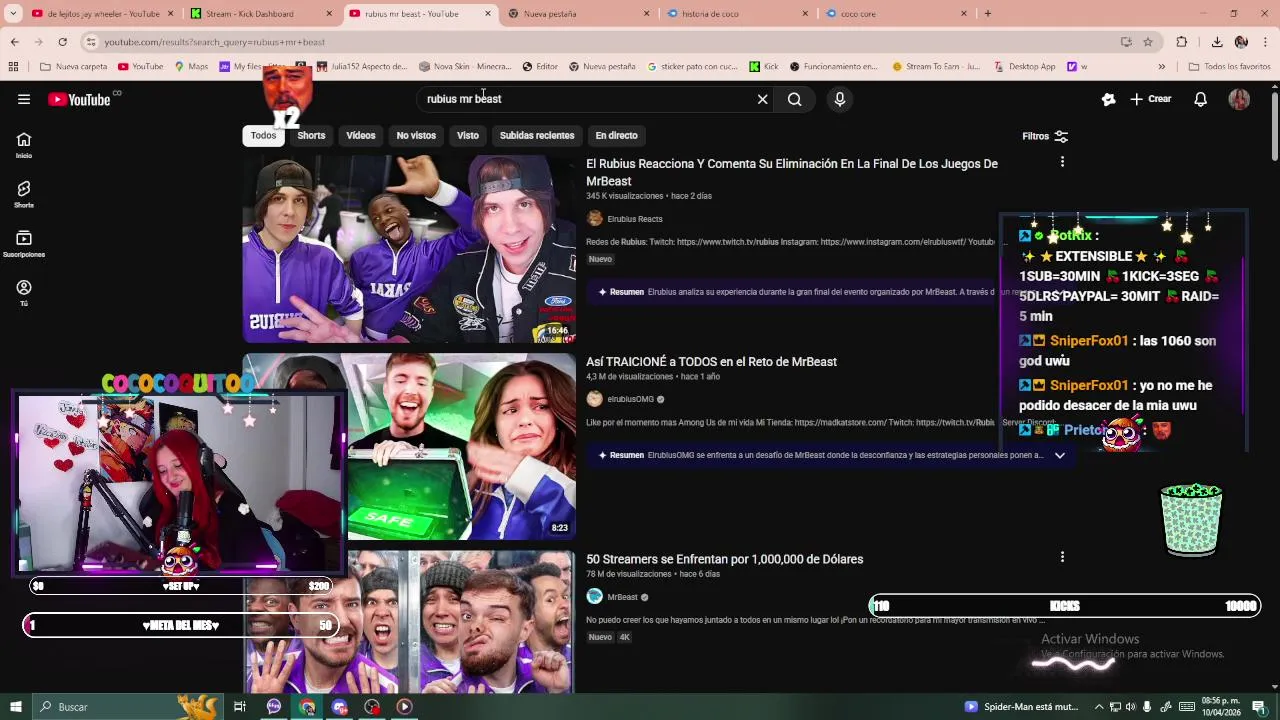Viewport: 1280px width, 720px height.
Task: Select the Todos filter chip
Action: point(263,136)
